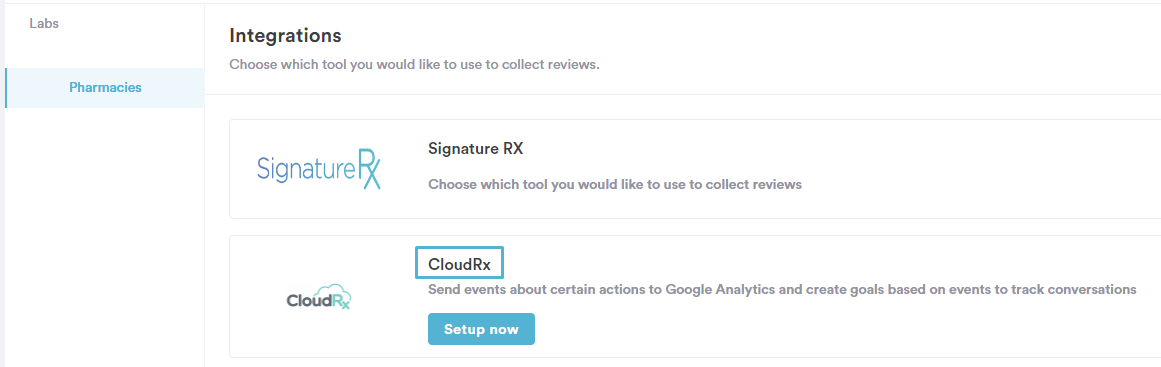Click the blue active bar beside Pharmacies
The width and height of the screenshot is (1161, 367).
(6, 88)
